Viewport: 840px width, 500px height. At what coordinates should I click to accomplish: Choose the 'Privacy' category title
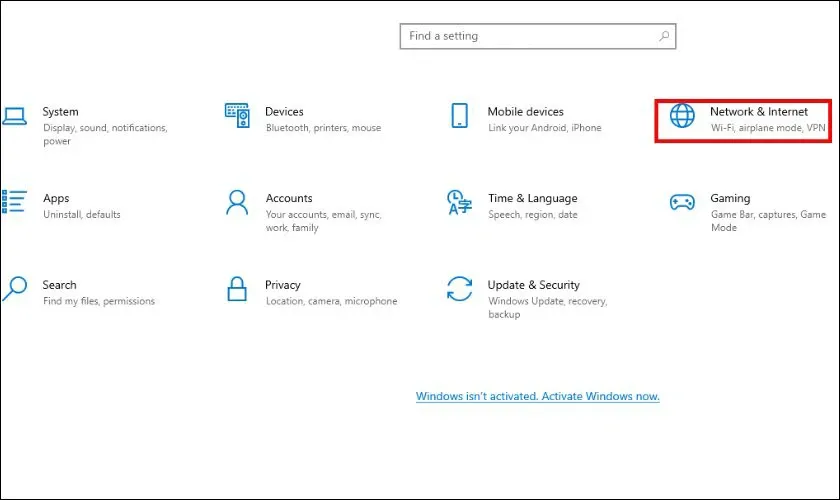coord(283,285)
